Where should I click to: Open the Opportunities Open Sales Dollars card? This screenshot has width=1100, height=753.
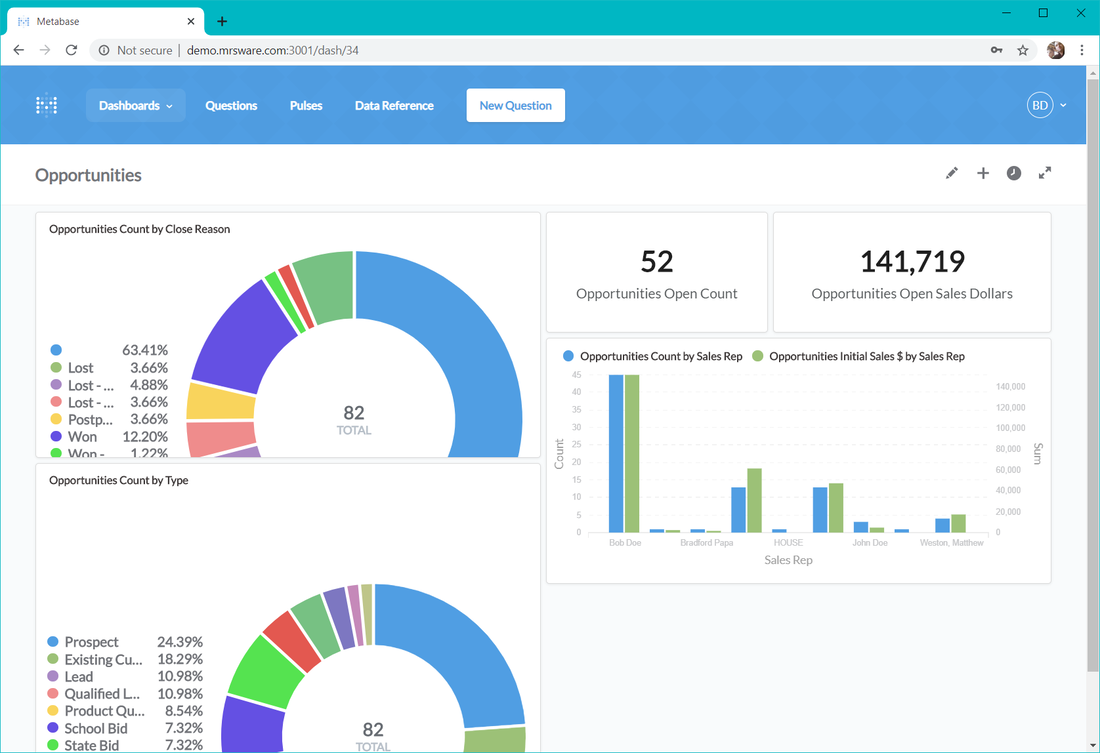912,272
